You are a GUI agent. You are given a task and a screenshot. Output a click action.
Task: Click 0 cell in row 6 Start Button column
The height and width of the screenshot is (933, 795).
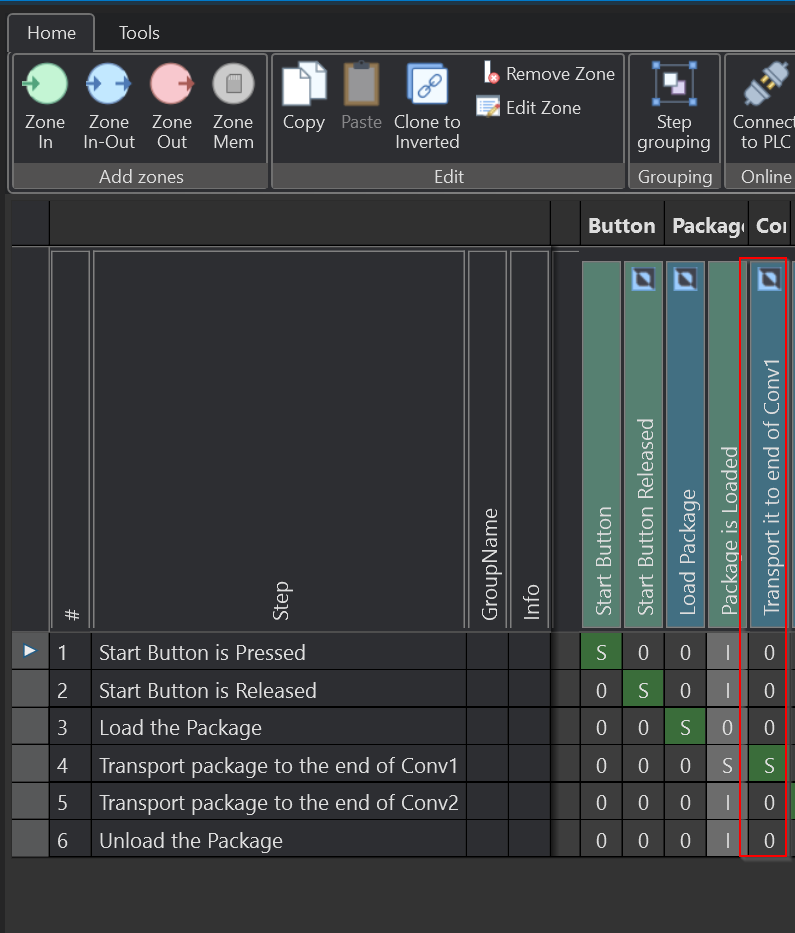(x=602, y=840)
